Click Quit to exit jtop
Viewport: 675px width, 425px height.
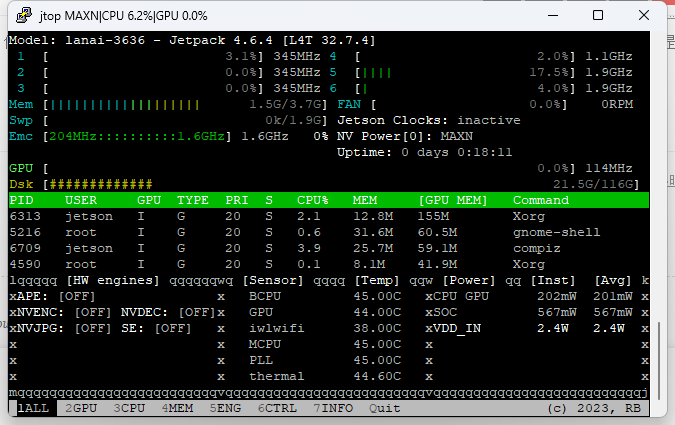point(384,408)
